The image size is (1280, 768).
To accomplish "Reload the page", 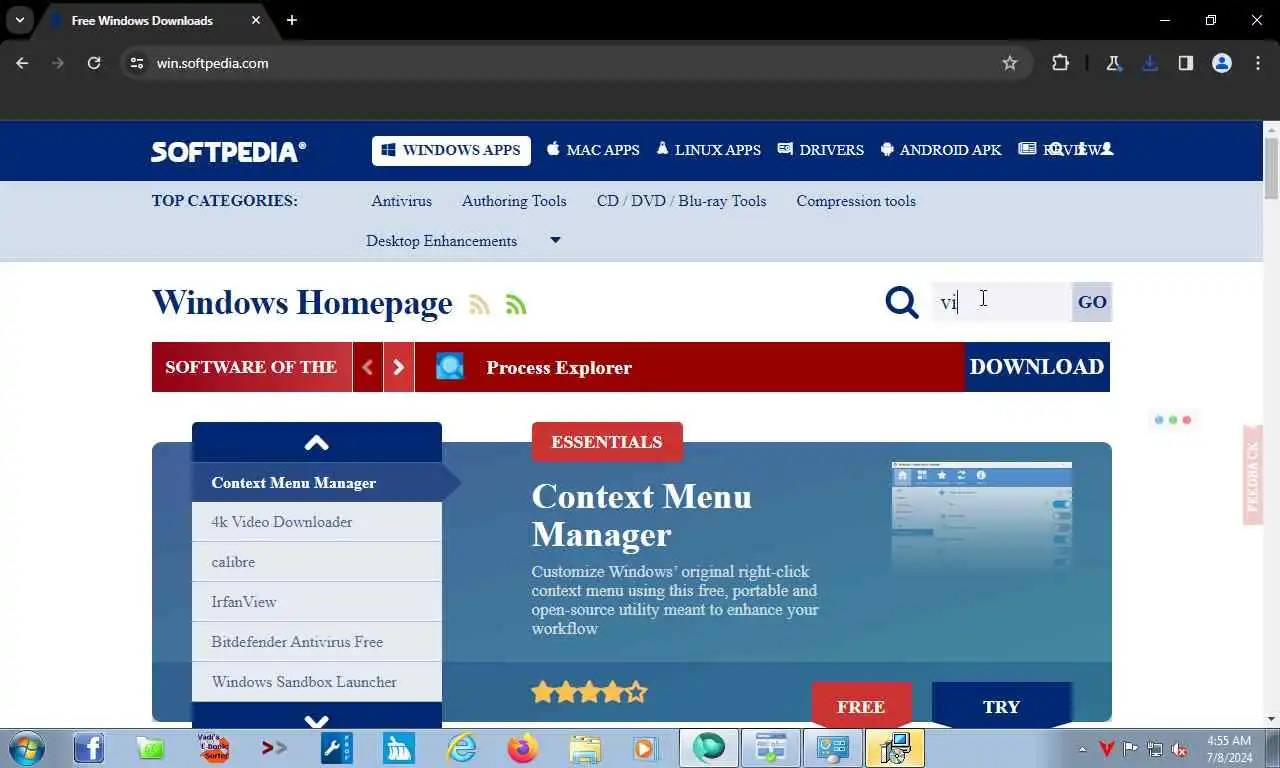I will [94, 63].
